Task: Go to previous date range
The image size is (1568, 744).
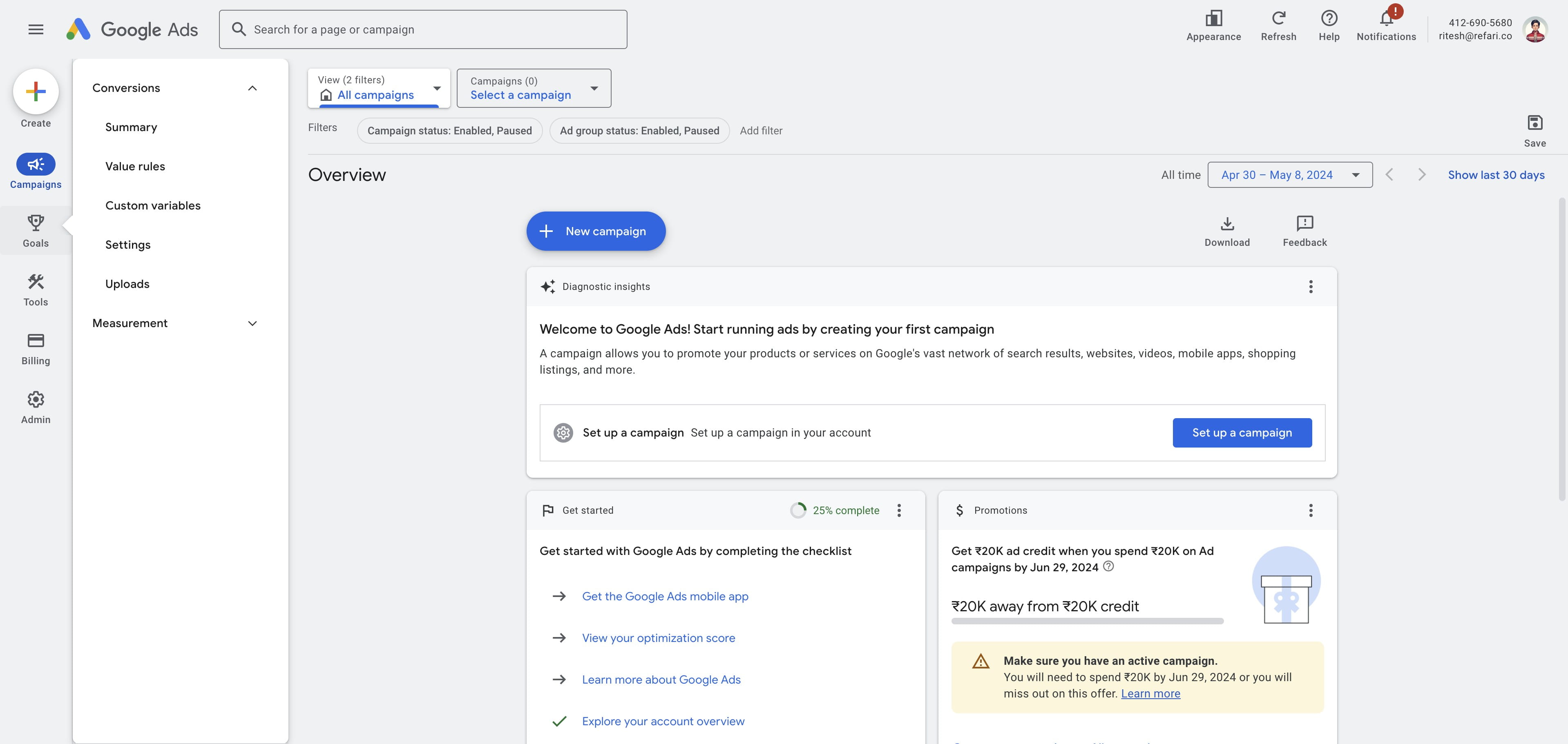Action: coord(1389,175)
